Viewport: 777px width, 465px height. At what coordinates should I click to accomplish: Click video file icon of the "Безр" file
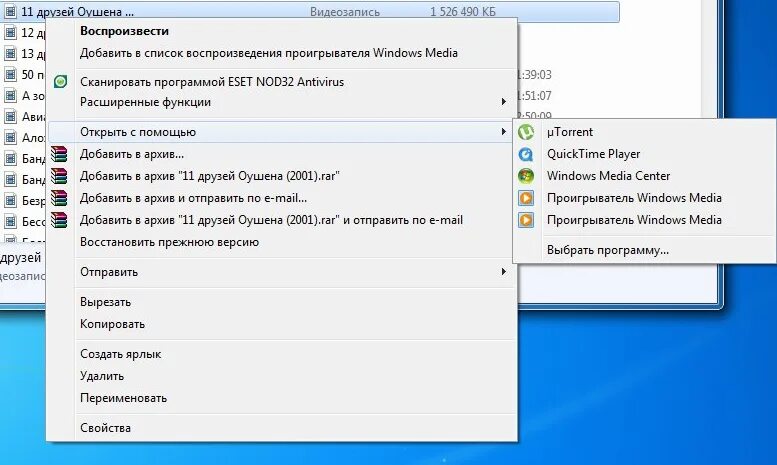click(x=10, y=200)
